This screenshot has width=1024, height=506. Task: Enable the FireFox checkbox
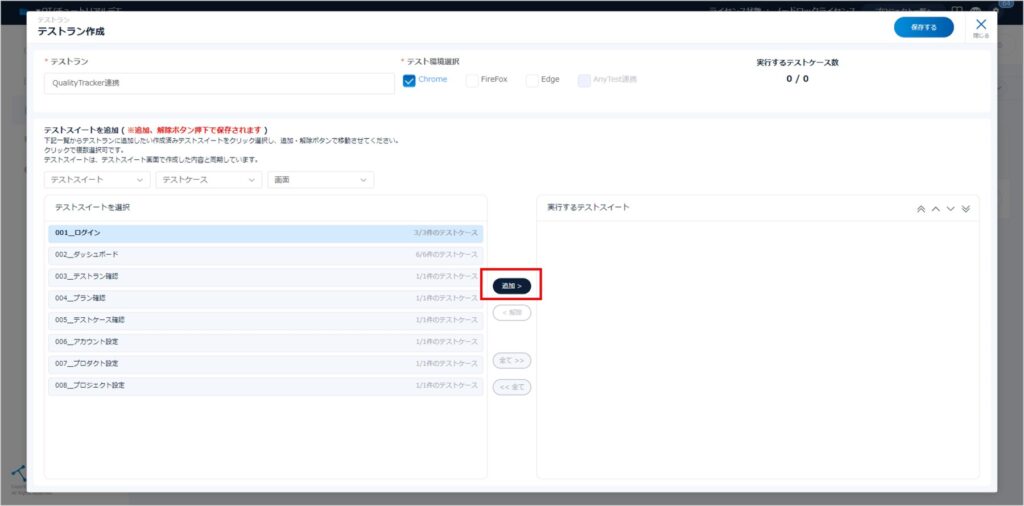point(472,80)
